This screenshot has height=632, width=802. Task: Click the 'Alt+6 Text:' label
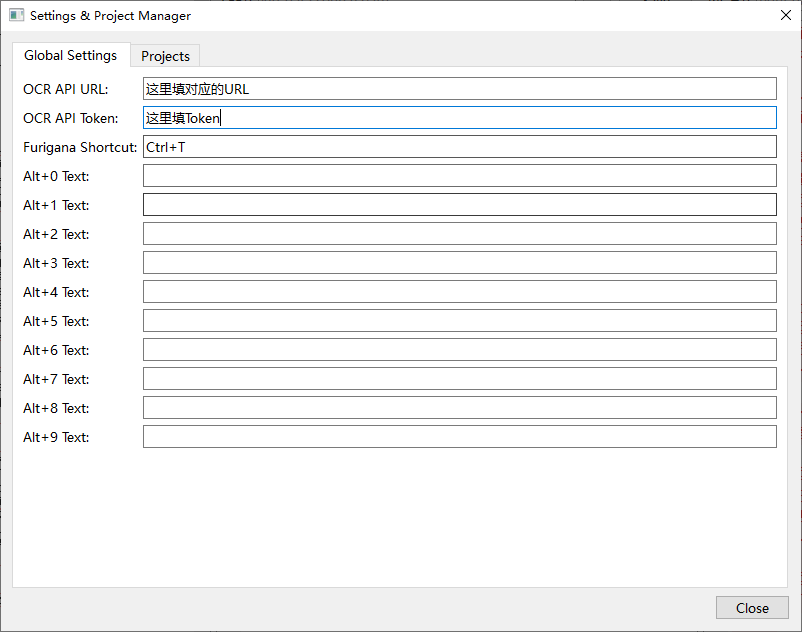click(x=56, y=350)
